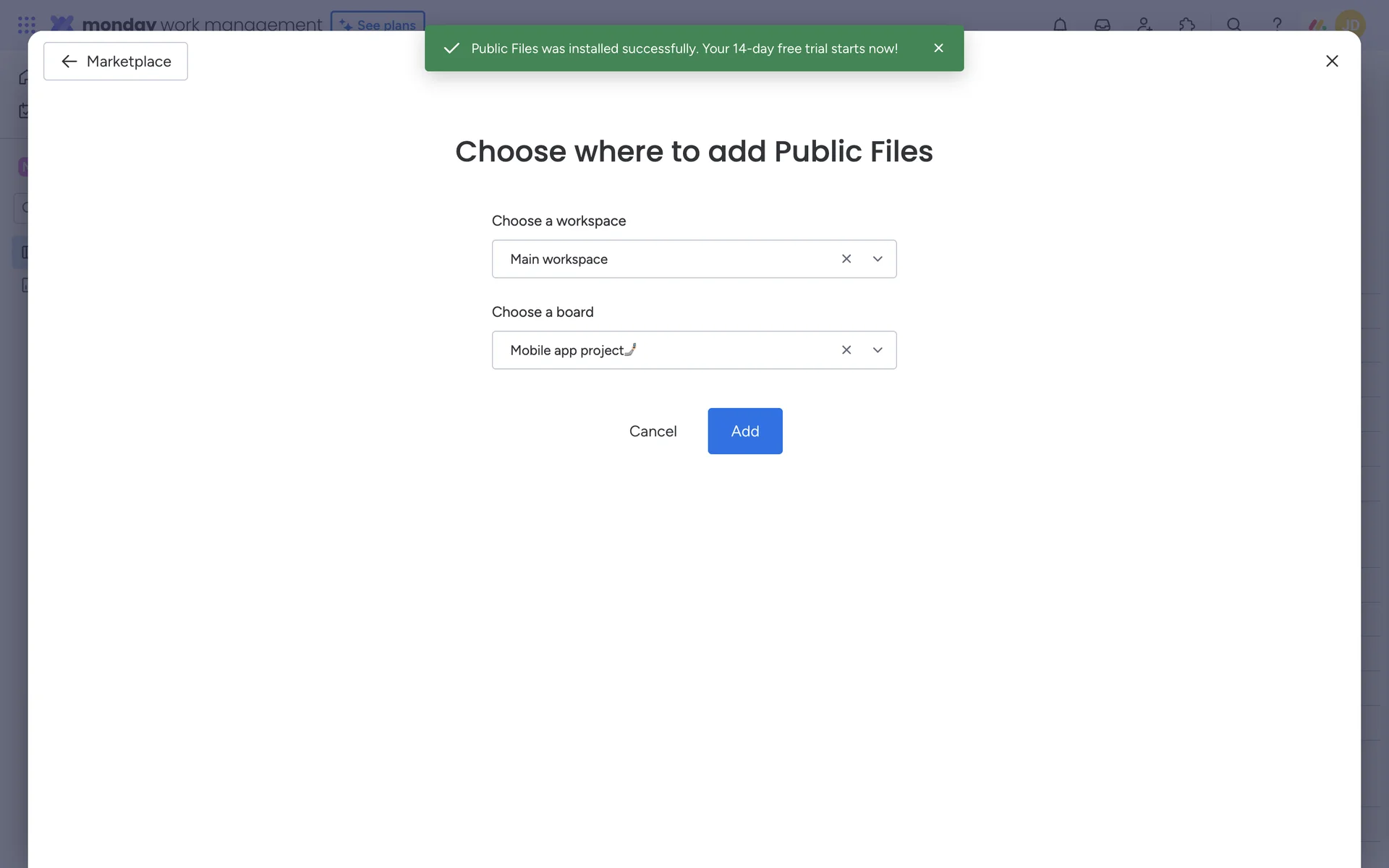The image size is (1389, 868).
Task: Expand the workspace dropdown chevron
Action: [x=878, y=259]
